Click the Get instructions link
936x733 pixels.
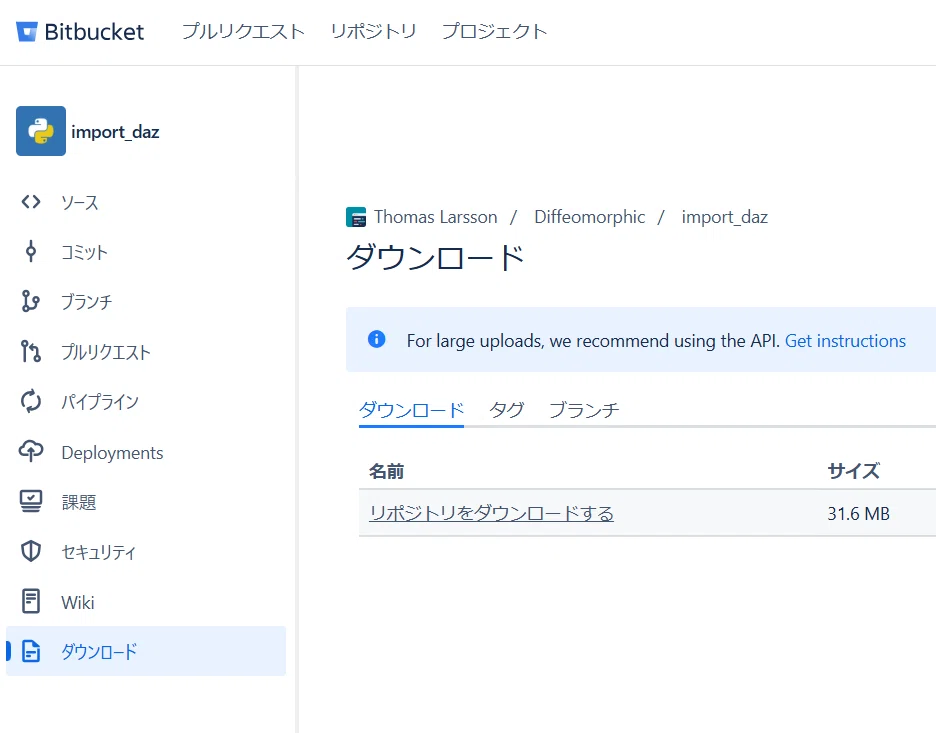(845, 341)
